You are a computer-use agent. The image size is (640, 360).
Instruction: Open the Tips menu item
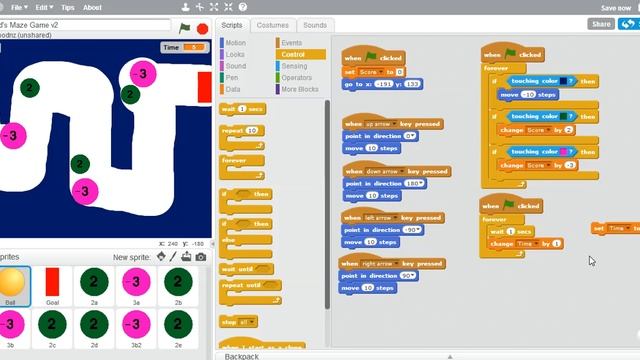coord(67,7)
